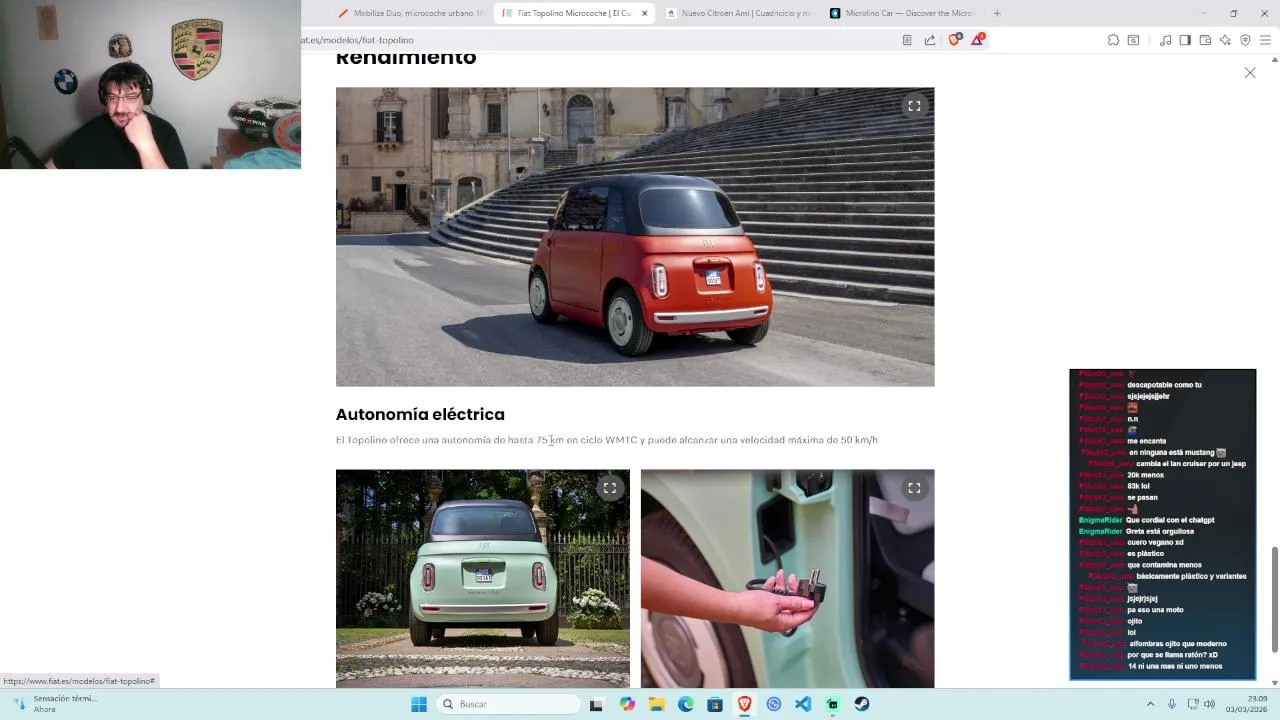Expand the mint green rear car image

coord(609,488)
